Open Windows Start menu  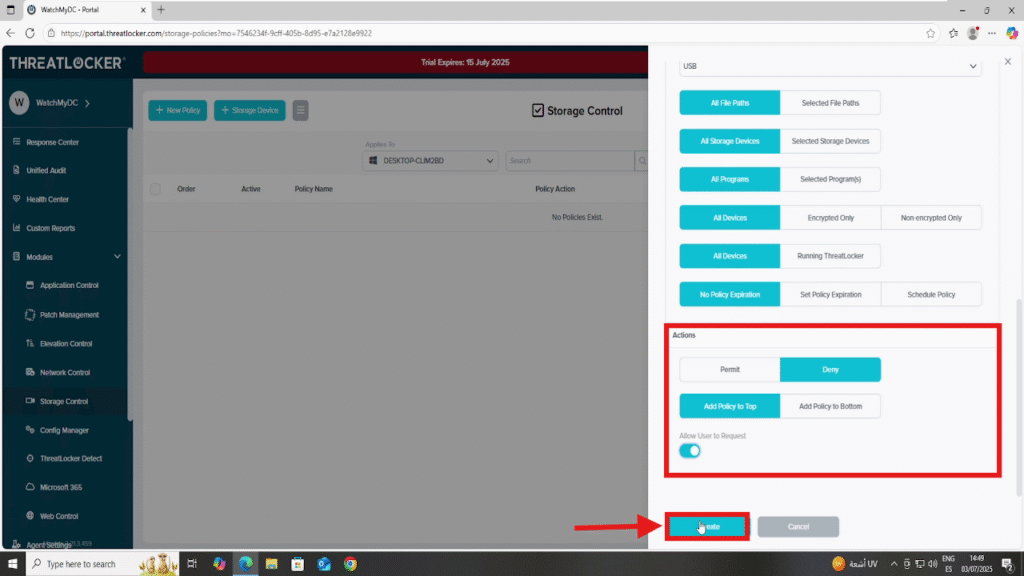coord(12,564)
